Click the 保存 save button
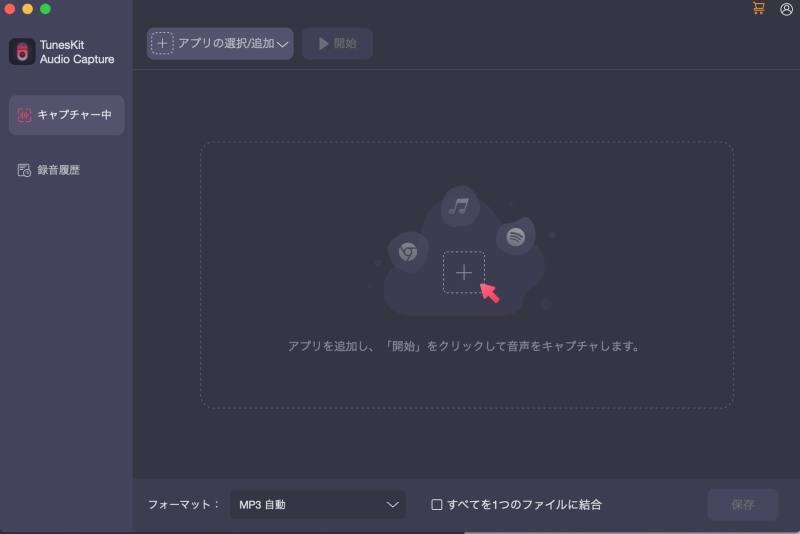Viewport: 800px width, 534px height. tap(742, 504)
